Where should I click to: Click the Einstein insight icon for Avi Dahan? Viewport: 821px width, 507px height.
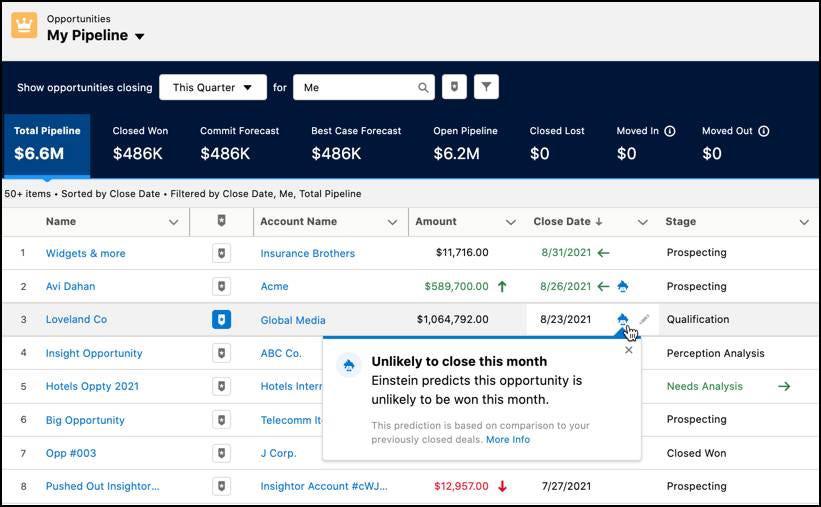(623, 286)
